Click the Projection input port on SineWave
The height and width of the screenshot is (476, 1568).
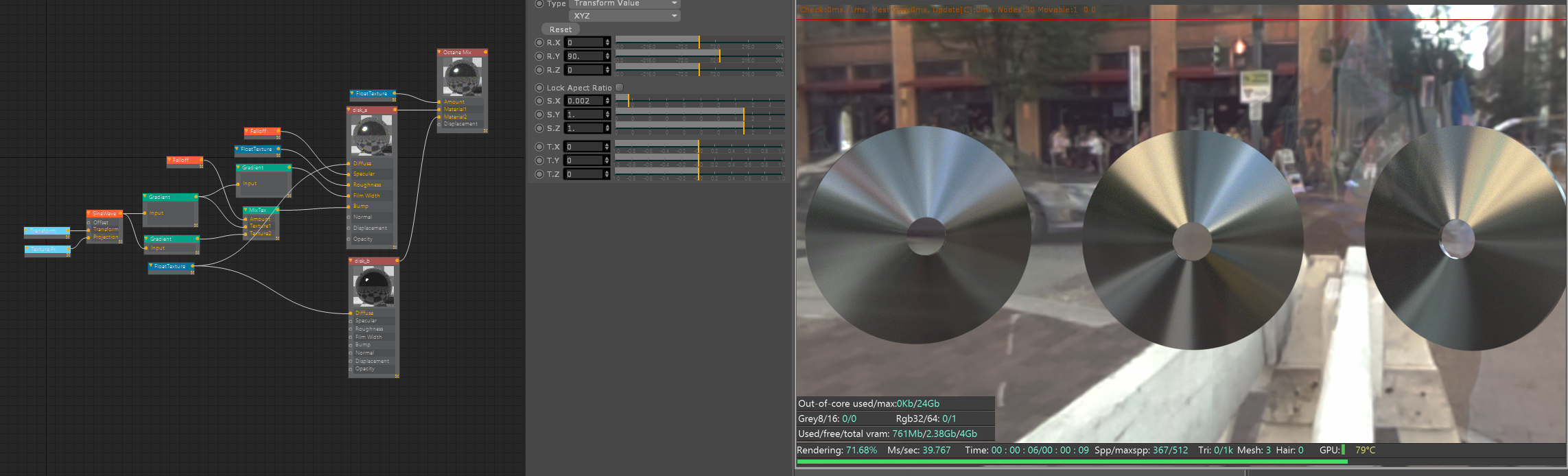[x=89, y=237]
